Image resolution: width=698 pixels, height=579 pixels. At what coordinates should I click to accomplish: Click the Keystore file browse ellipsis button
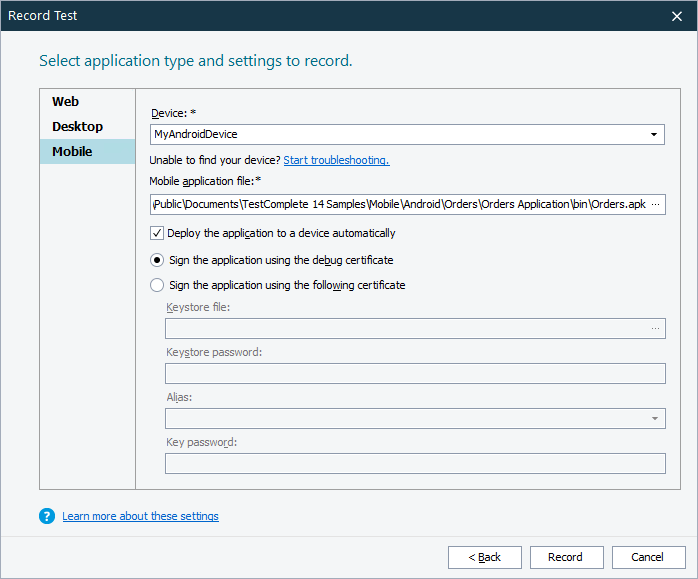coord(656,328)
